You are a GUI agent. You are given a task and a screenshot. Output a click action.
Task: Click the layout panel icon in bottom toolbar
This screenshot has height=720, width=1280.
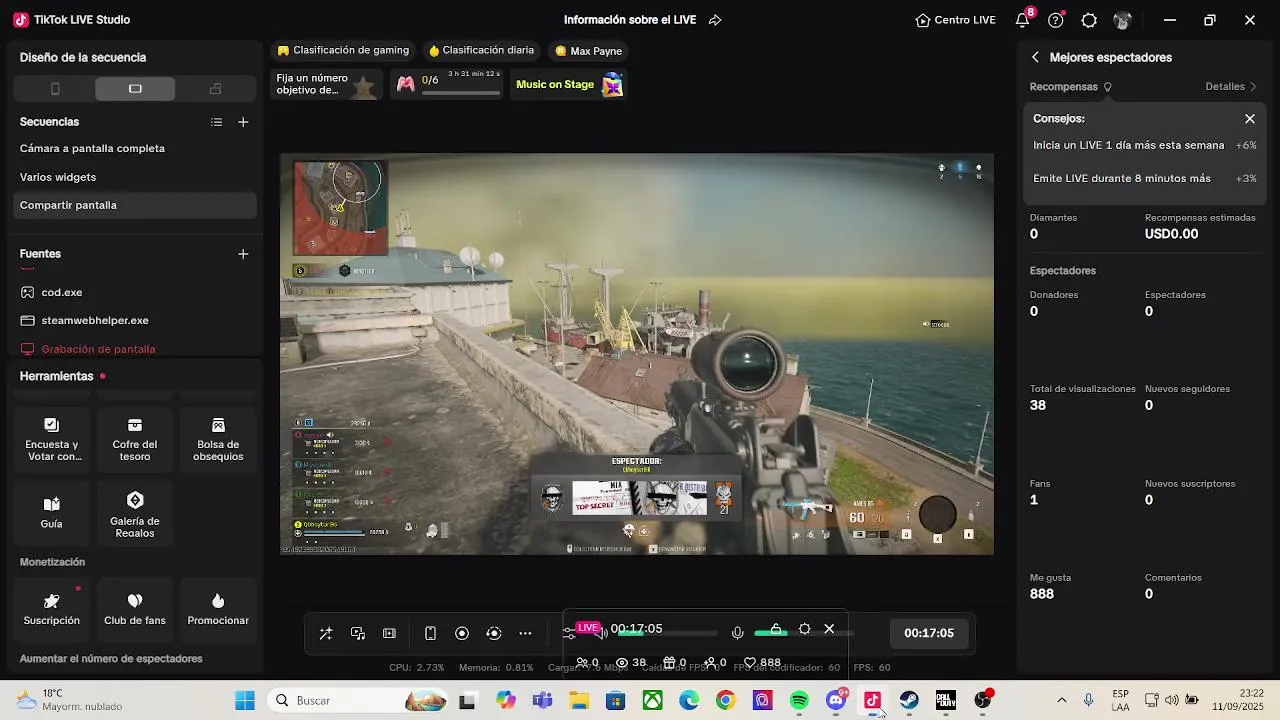pos(390,633)
